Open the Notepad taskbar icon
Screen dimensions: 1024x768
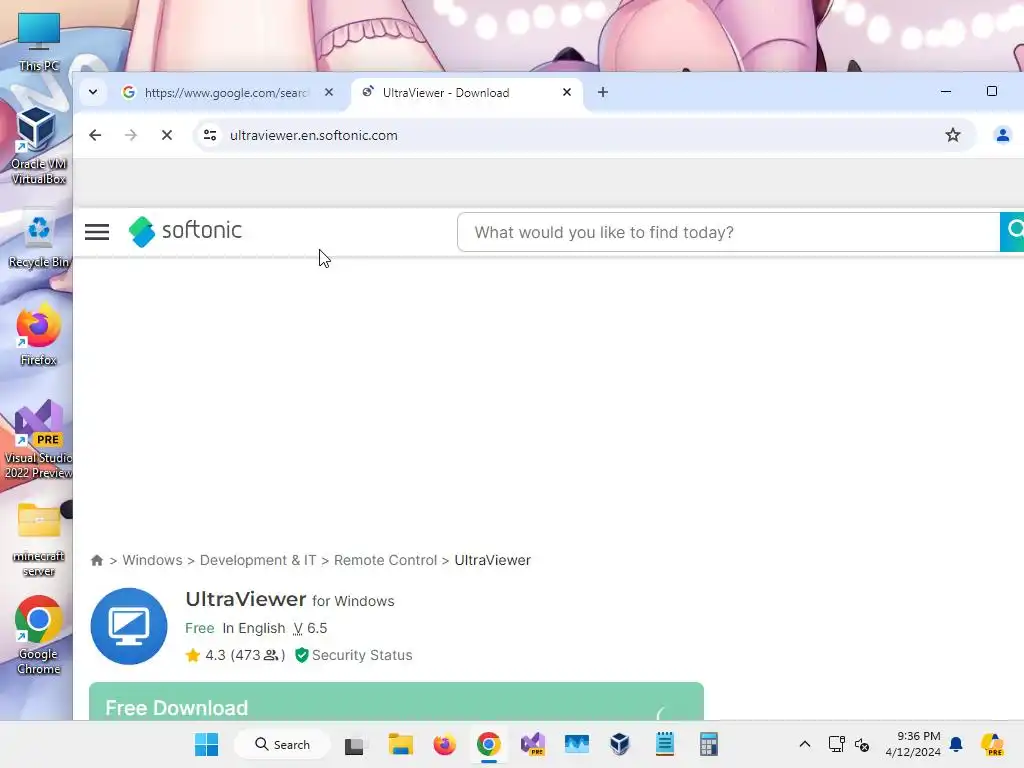665,744
